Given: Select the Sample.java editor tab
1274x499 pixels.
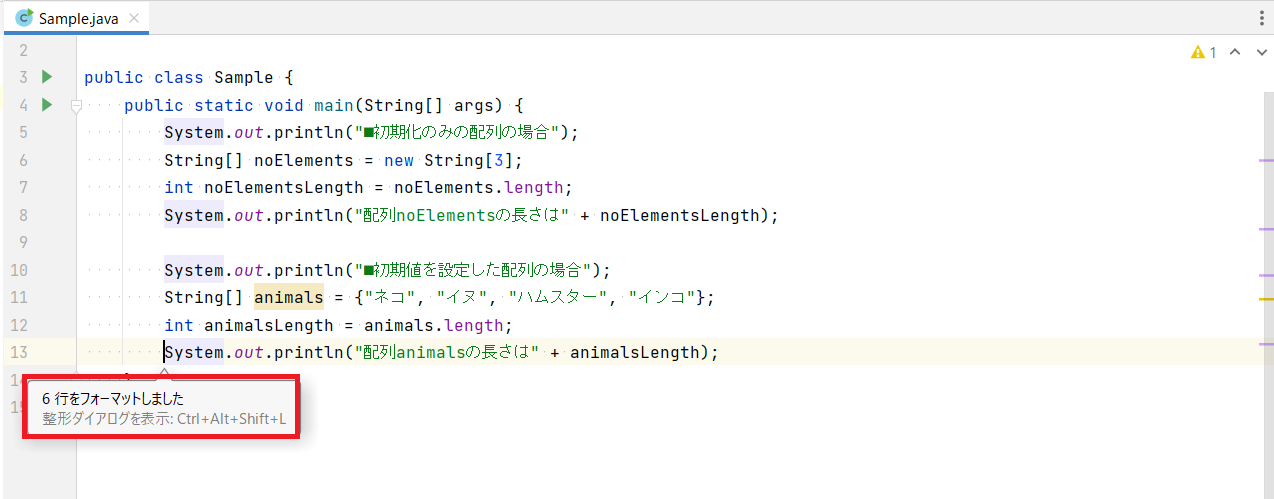Looking at the screenshot, I should tap(77, 18).
